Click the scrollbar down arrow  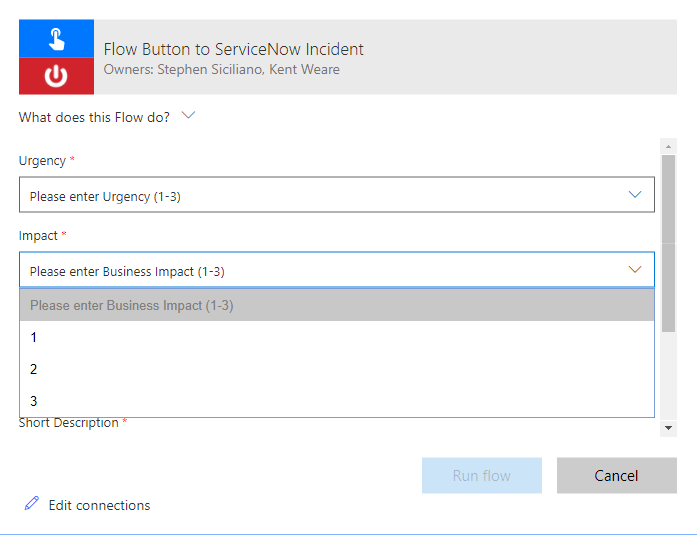click(668, 428)
